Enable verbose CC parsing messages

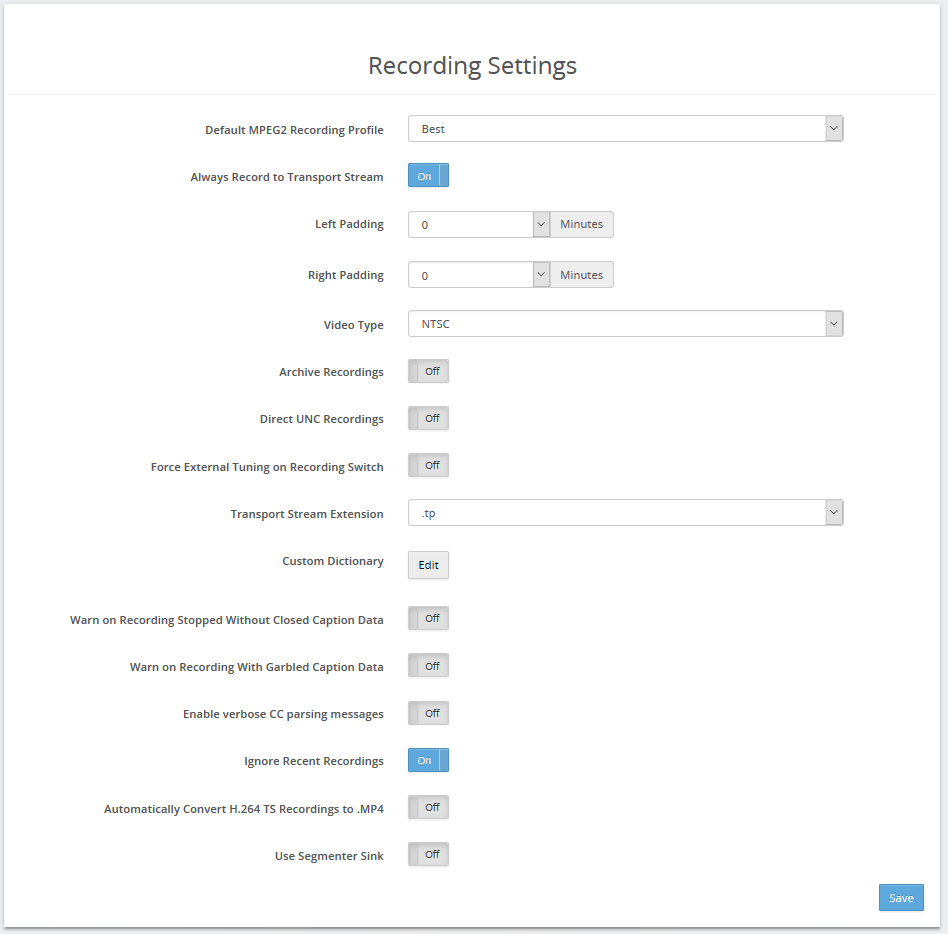(x=428, y=713)
